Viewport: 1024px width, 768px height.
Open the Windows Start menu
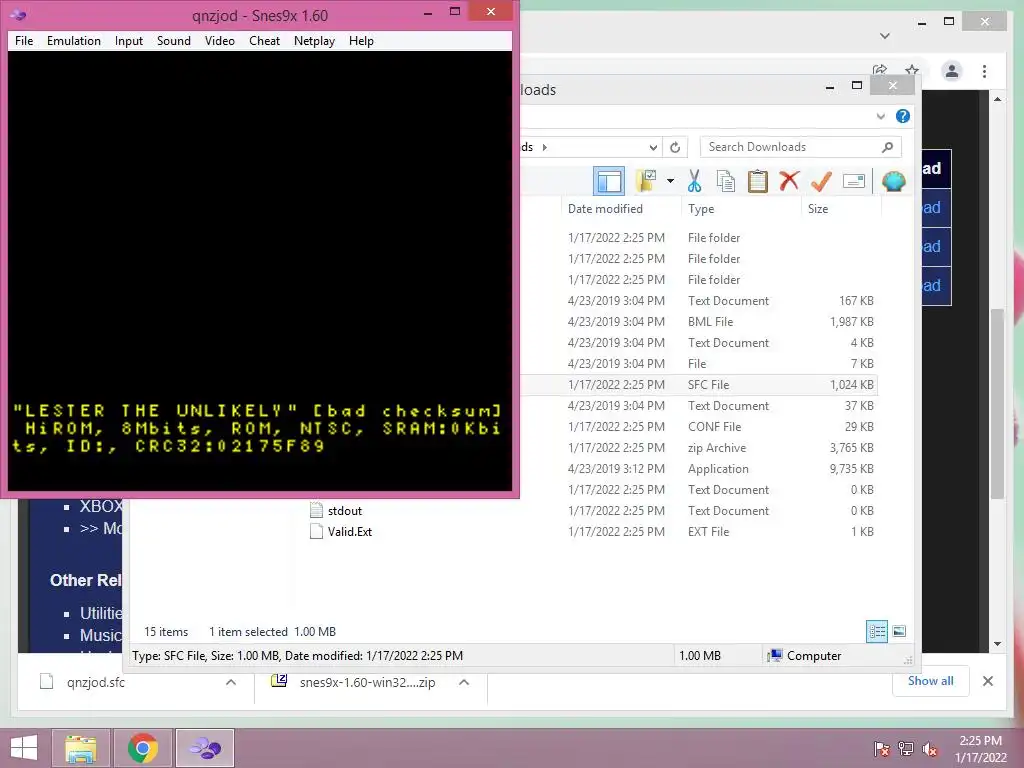(24, 748)
